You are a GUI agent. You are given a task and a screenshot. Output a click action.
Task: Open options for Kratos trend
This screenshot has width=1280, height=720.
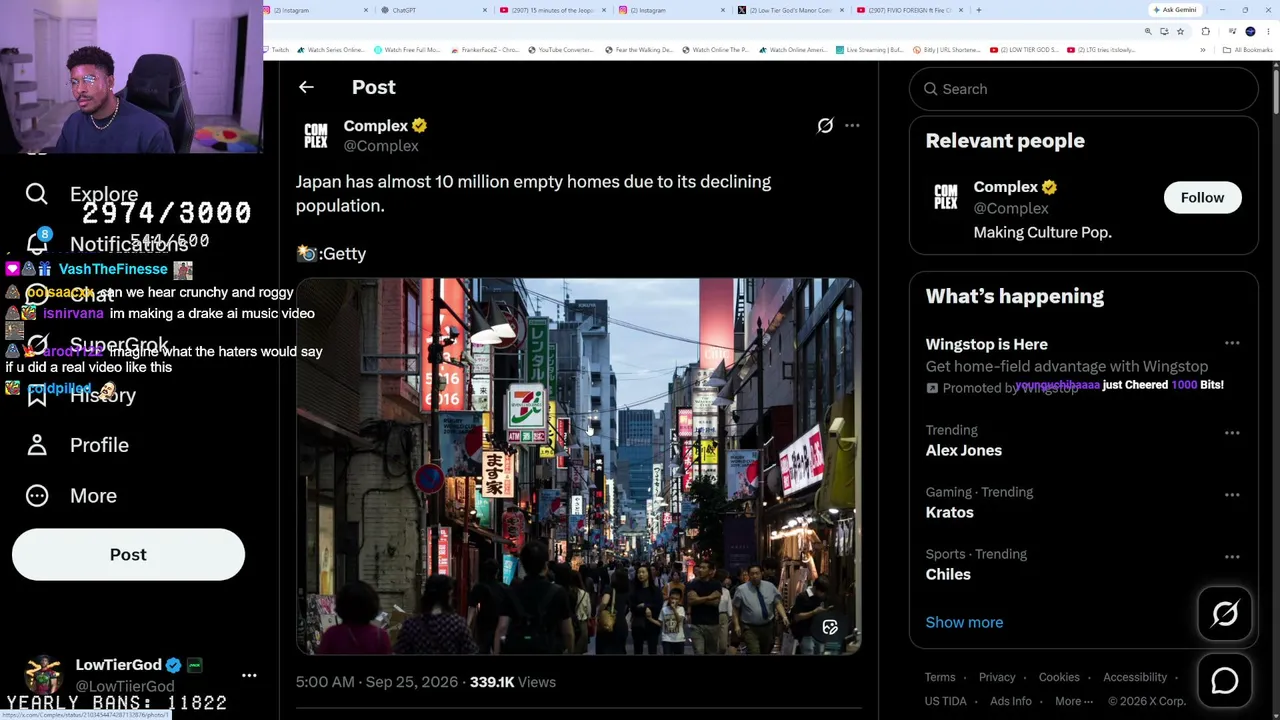click(1232, 495)
